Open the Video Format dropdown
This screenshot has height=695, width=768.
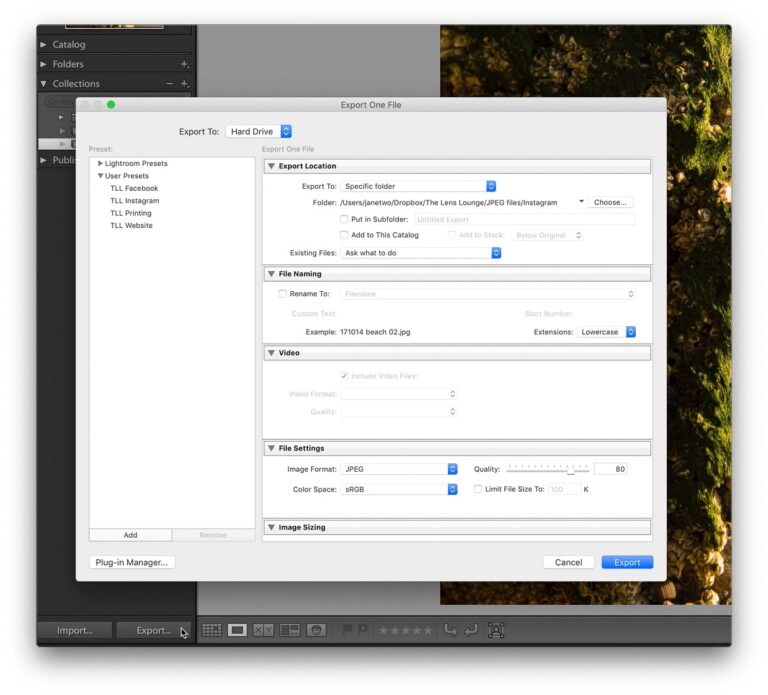click(x=399, y=394)
